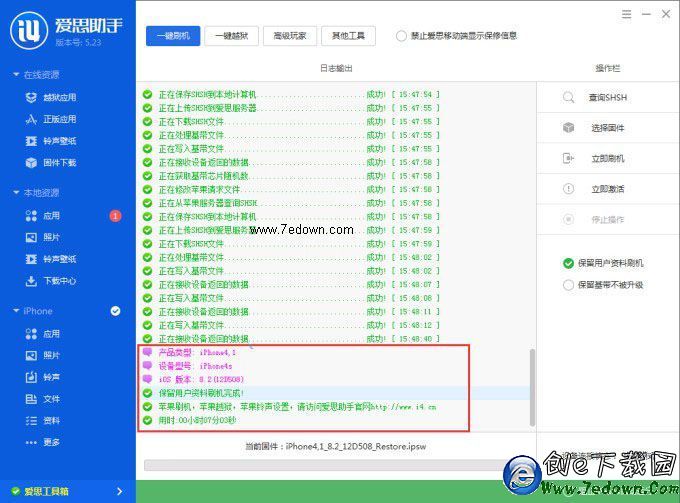Enable 保留基带不被升级 option

568,285
